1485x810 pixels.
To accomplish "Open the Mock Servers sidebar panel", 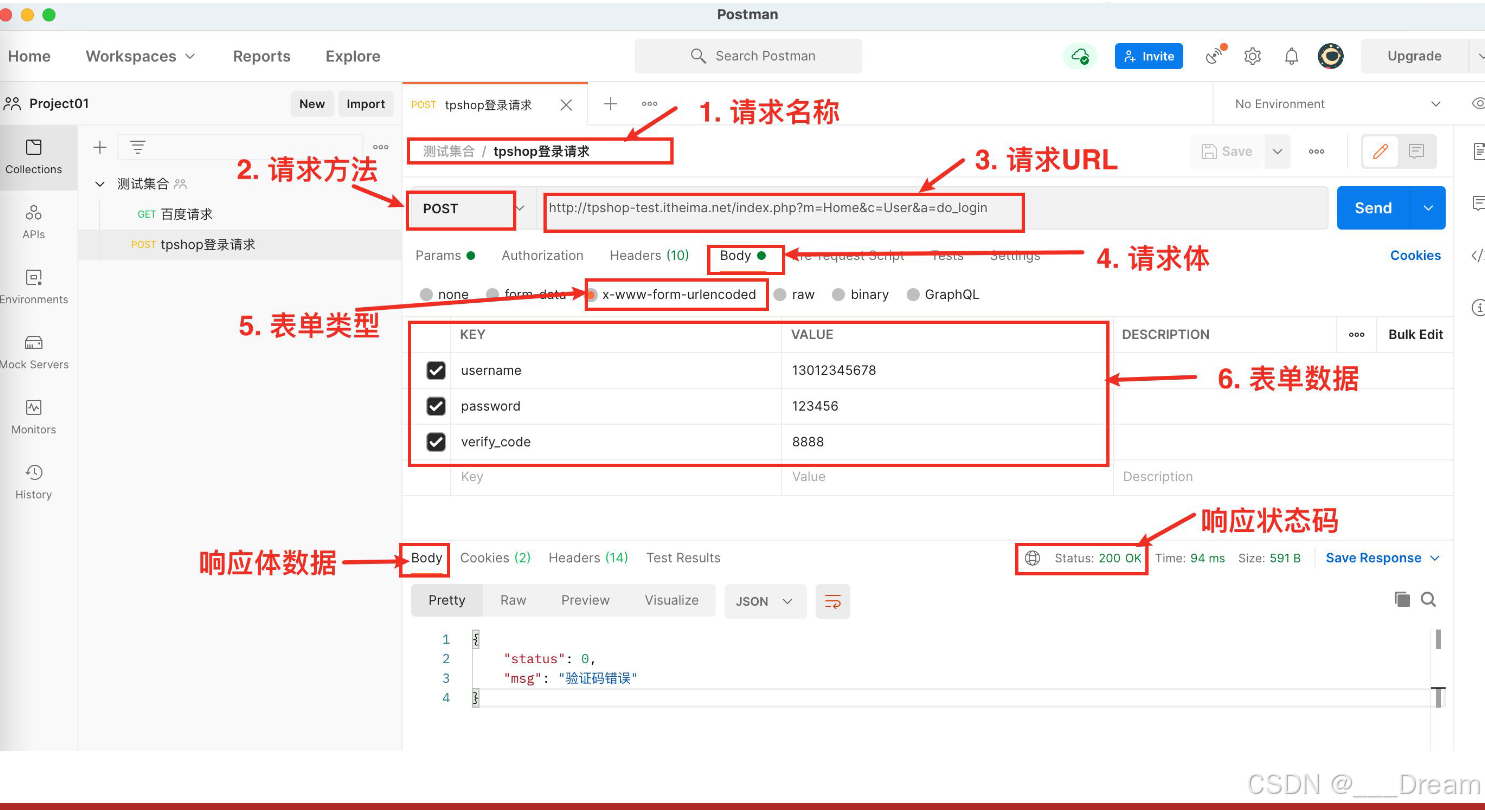I will coord(34,352).
